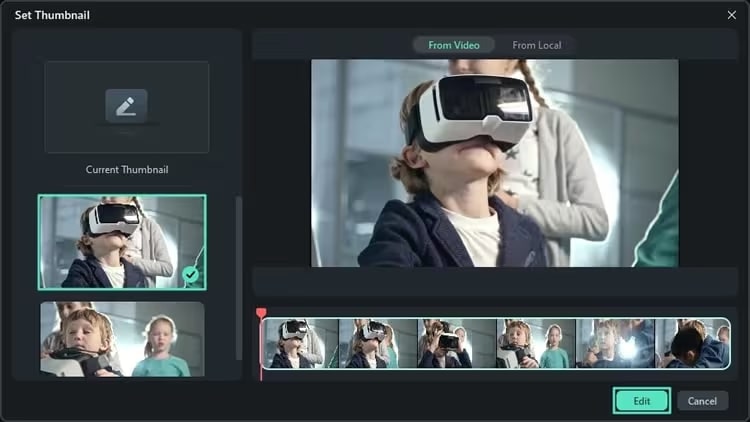This screenshot has height=422, width=750.
Task: Click third filmstrip frame with child holding camera
Action: (x=457, y=343)
